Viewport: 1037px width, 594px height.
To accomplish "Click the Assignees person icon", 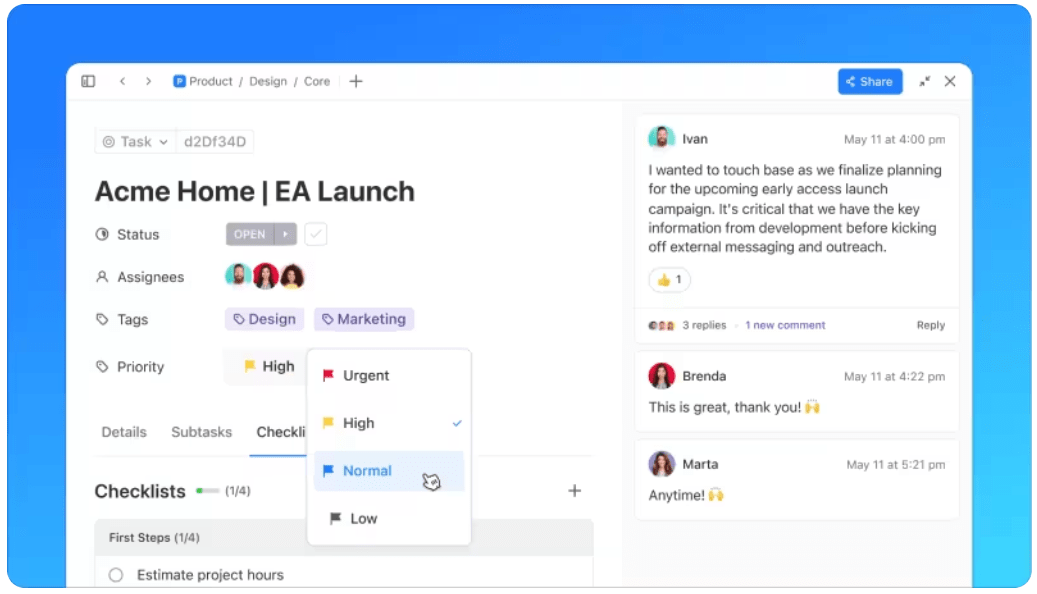I will [x=102, y=276].
